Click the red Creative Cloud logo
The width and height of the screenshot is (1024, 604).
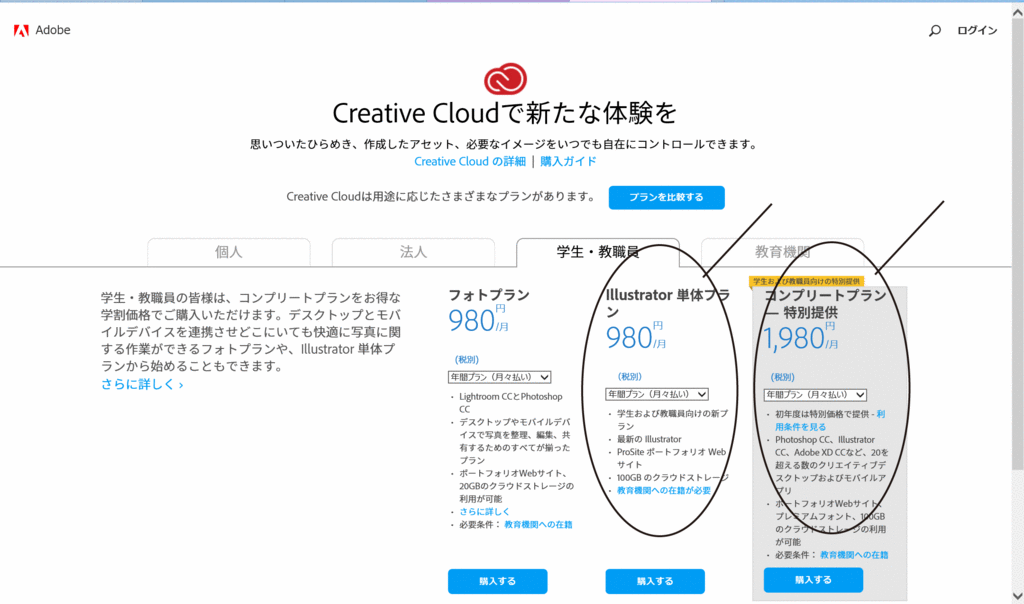click(505, 79)
